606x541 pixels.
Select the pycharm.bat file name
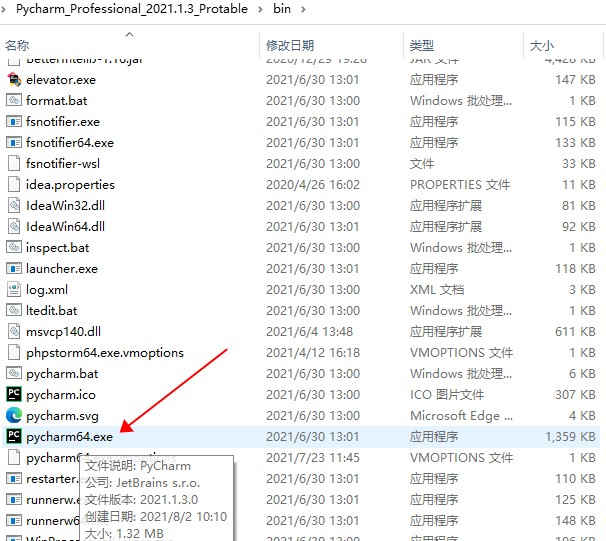click(62, 374)
